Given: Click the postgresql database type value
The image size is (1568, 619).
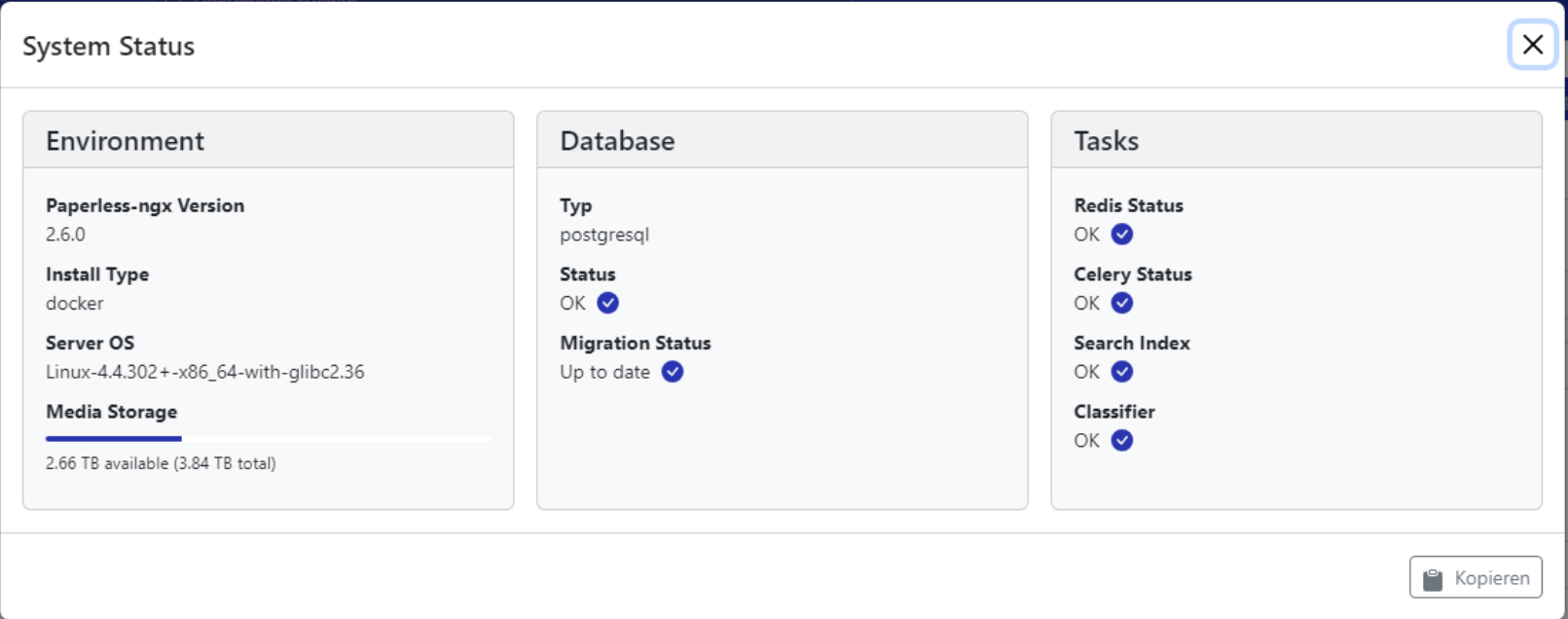Looking at the screenshot, I should 604,235.
